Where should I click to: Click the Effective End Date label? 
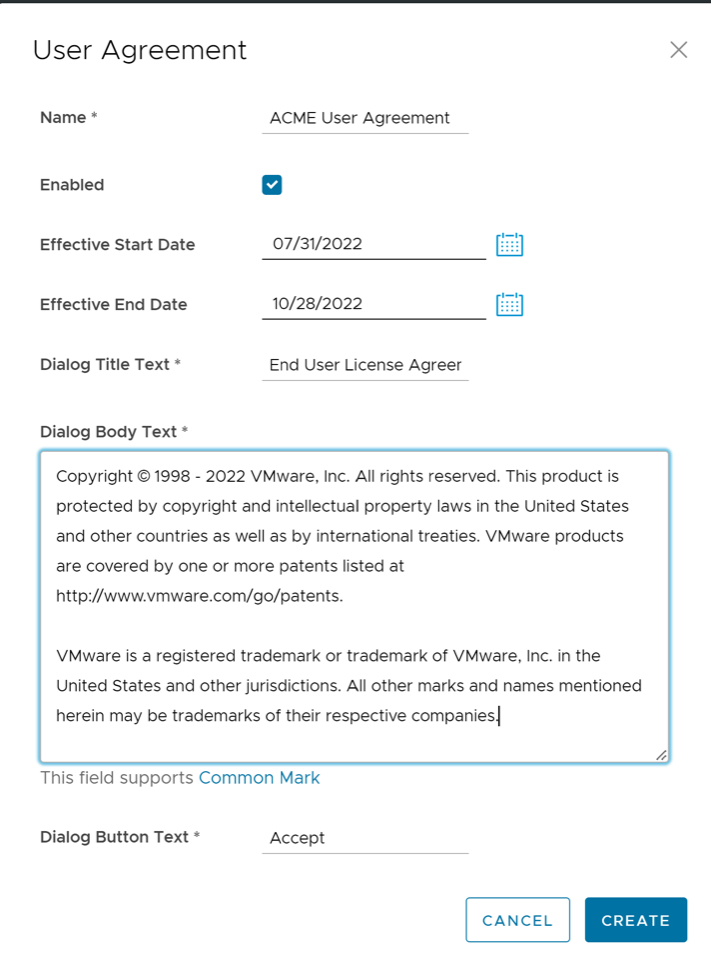113,305
